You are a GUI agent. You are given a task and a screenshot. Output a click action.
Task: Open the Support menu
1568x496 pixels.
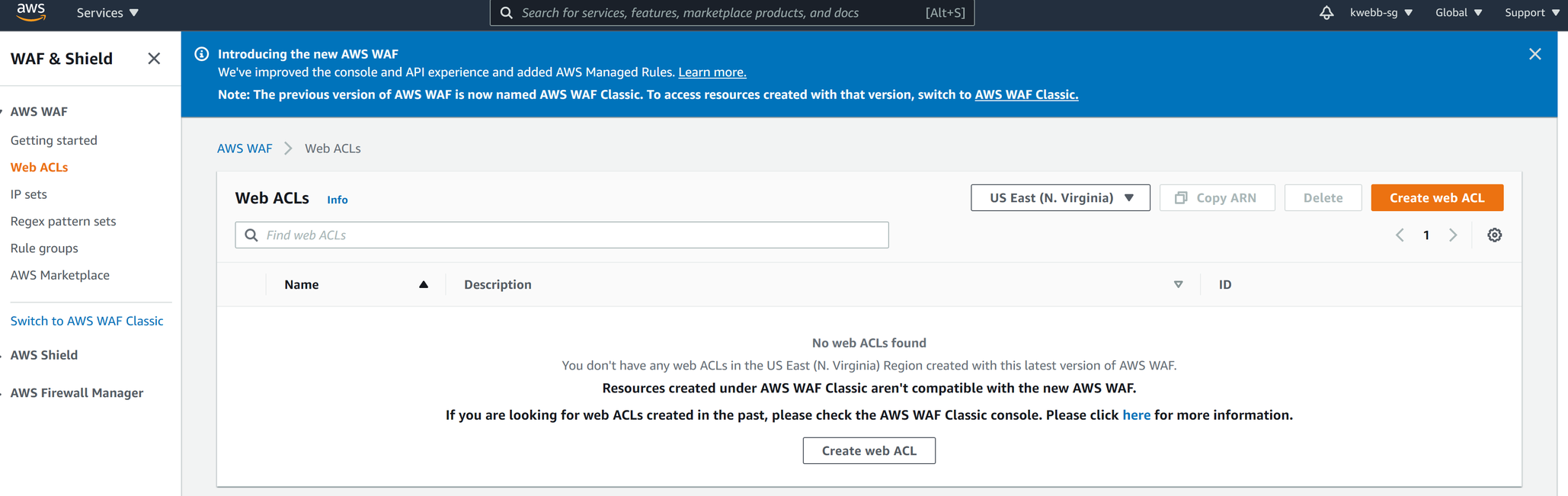(x=1531, y=13)
